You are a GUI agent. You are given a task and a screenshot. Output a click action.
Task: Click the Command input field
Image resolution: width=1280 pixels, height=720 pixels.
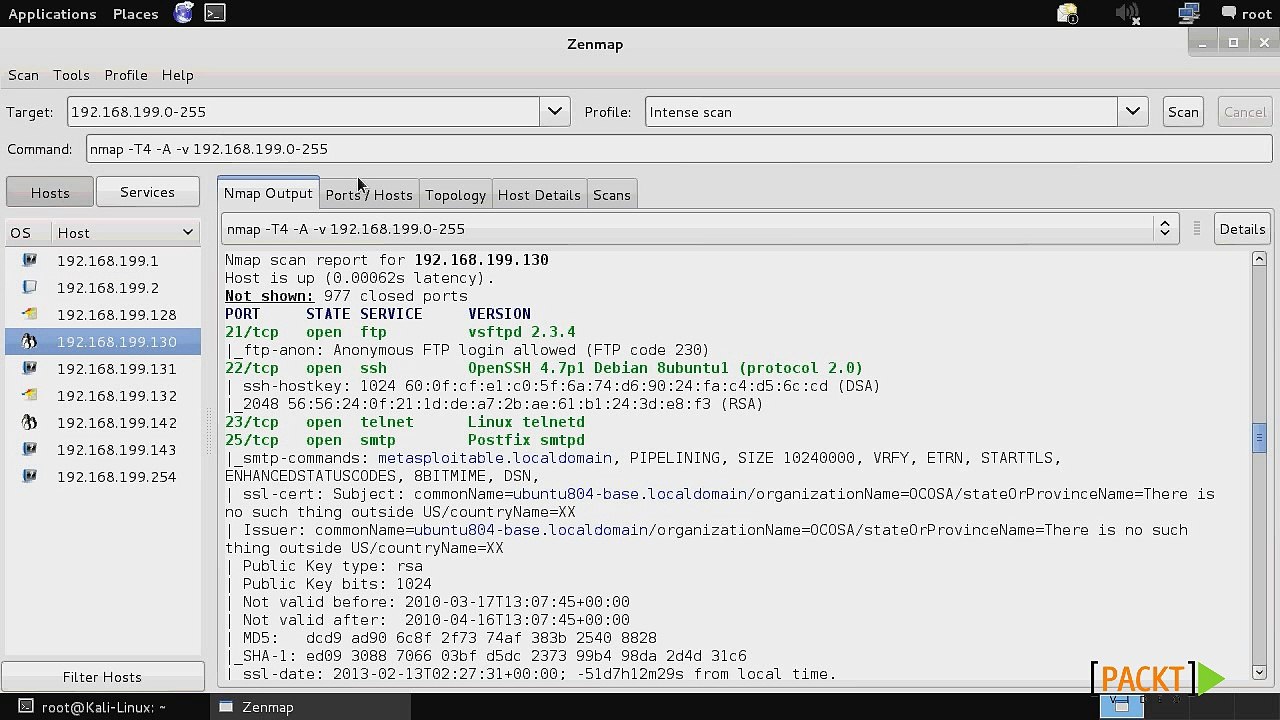(x=679, y=149)
